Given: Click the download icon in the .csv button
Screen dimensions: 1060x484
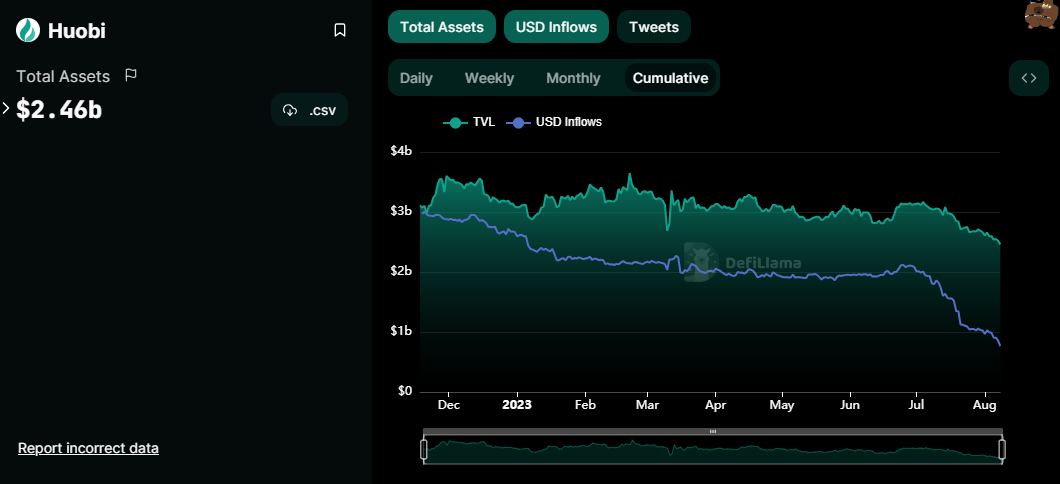Looking at the screenshot, I should pos(290,110).
